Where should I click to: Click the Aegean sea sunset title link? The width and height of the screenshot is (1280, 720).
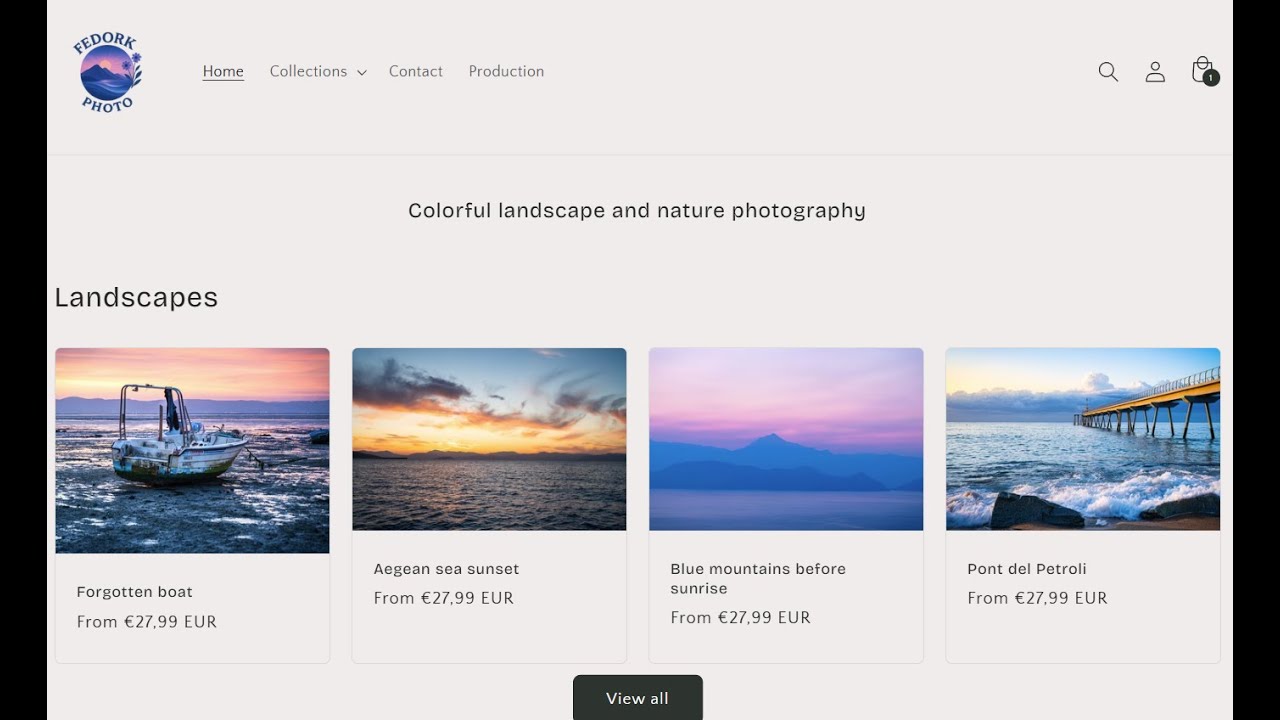(446, 569)
